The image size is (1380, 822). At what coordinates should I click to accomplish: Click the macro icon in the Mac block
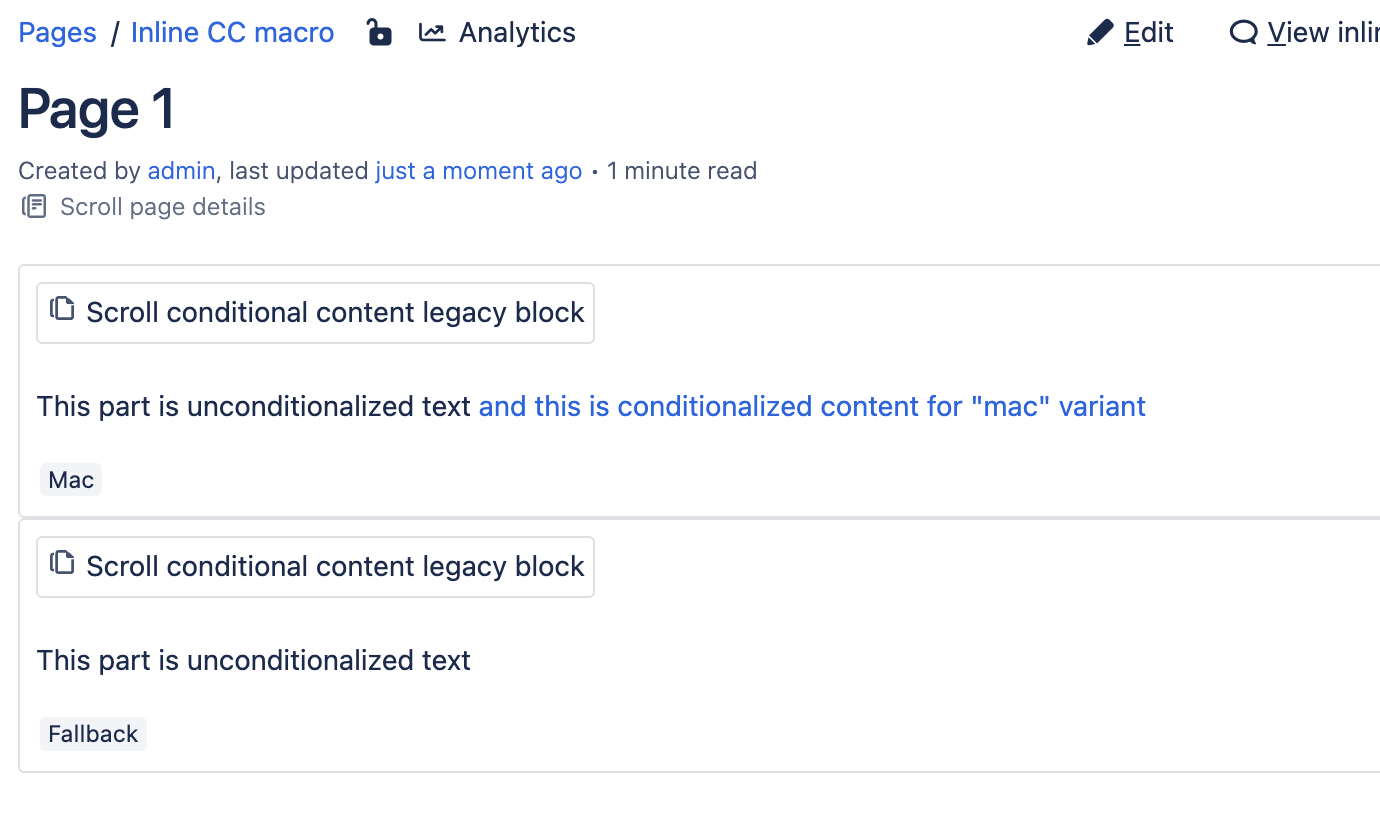pos(63,309)
